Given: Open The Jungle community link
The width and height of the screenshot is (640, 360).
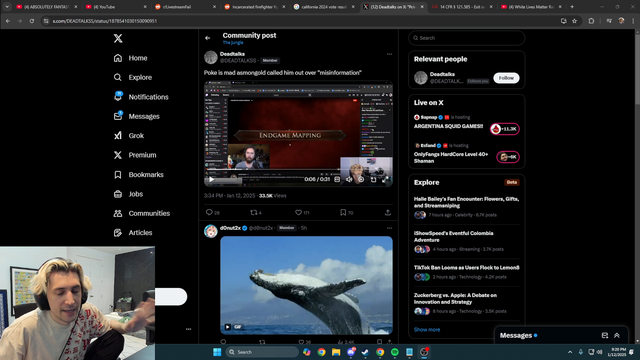Looking at the screenshot, I should click(233, 42).
